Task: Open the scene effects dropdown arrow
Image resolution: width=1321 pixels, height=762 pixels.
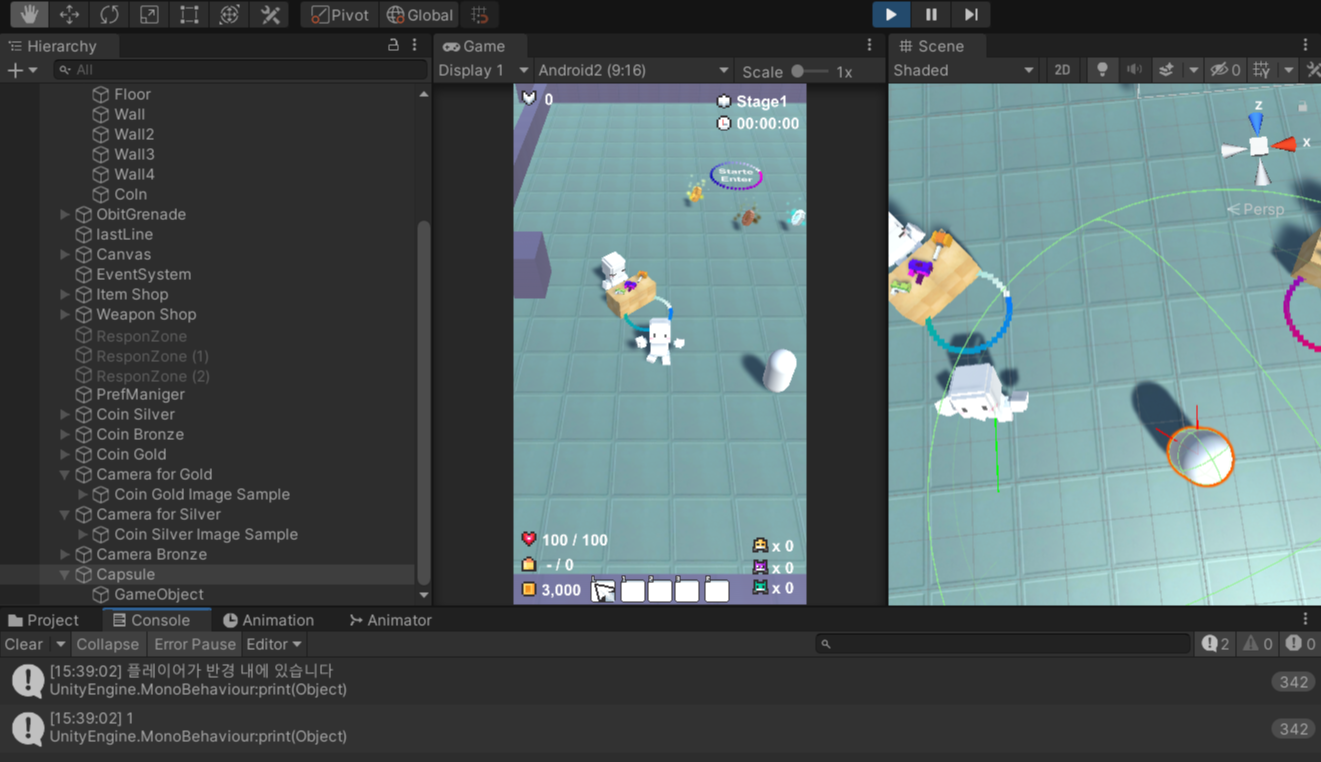Action: pos(1192,71)
